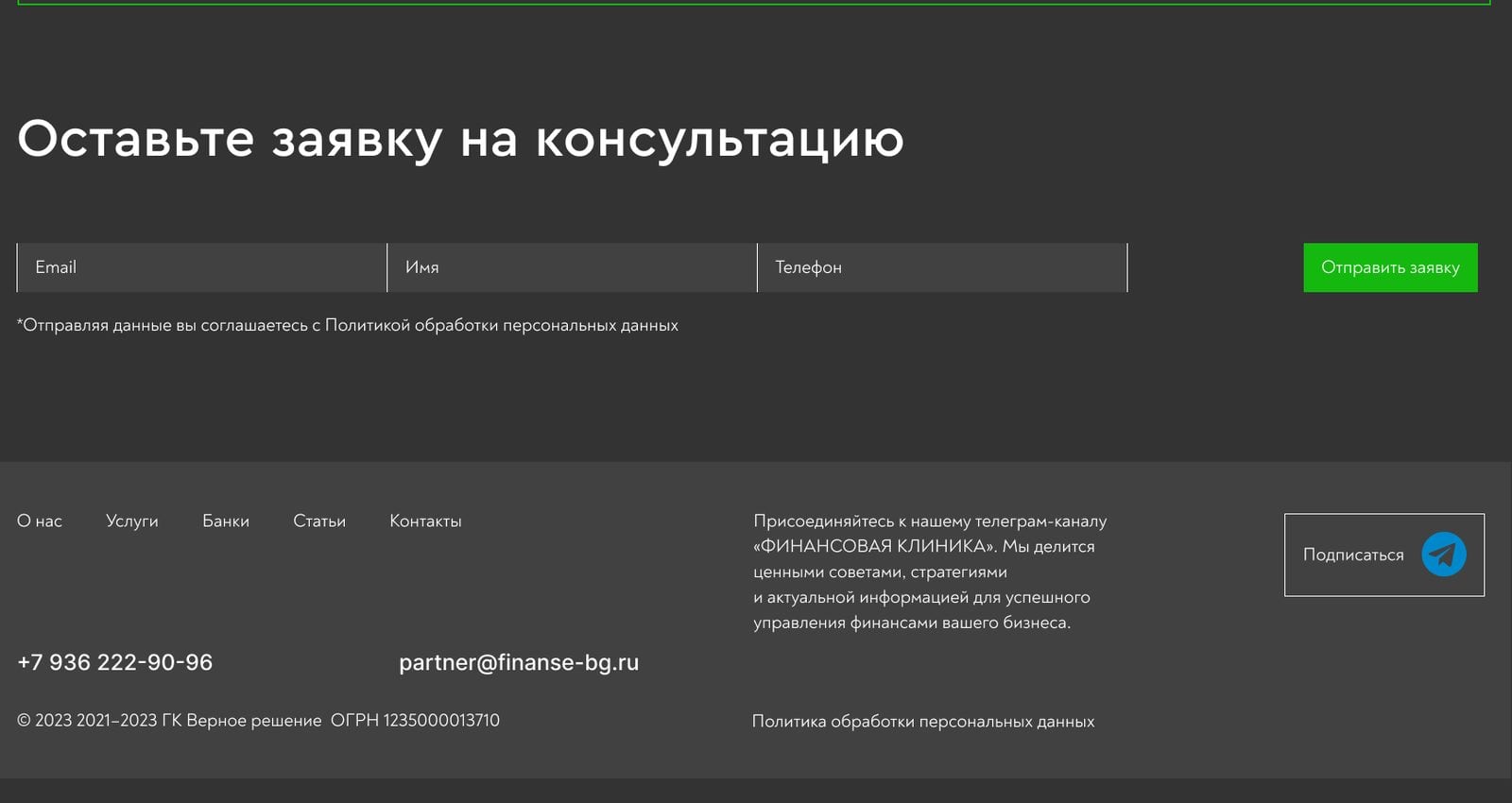Call the phone number +7 936 222-90-96
The height and width of the screenshot is (803, 1512).
coord(115,662)
